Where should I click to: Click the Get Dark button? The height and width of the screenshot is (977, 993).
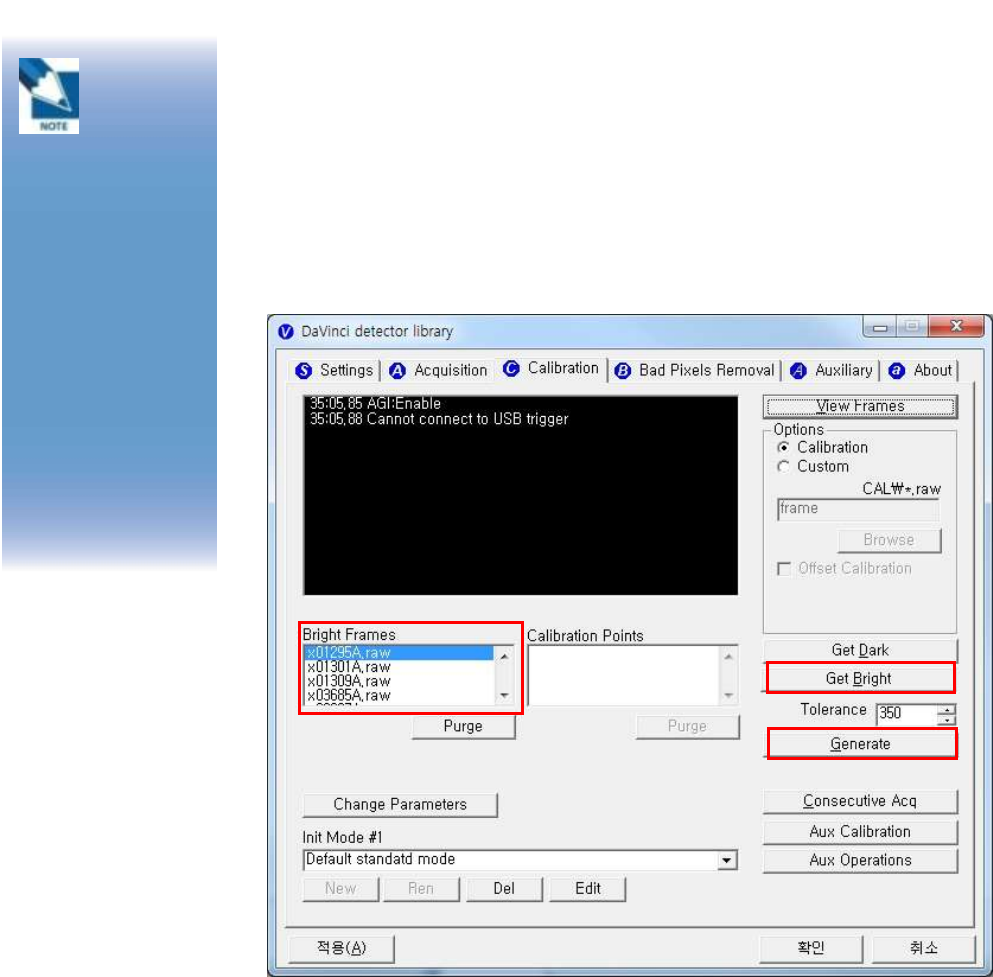(860, 650)
